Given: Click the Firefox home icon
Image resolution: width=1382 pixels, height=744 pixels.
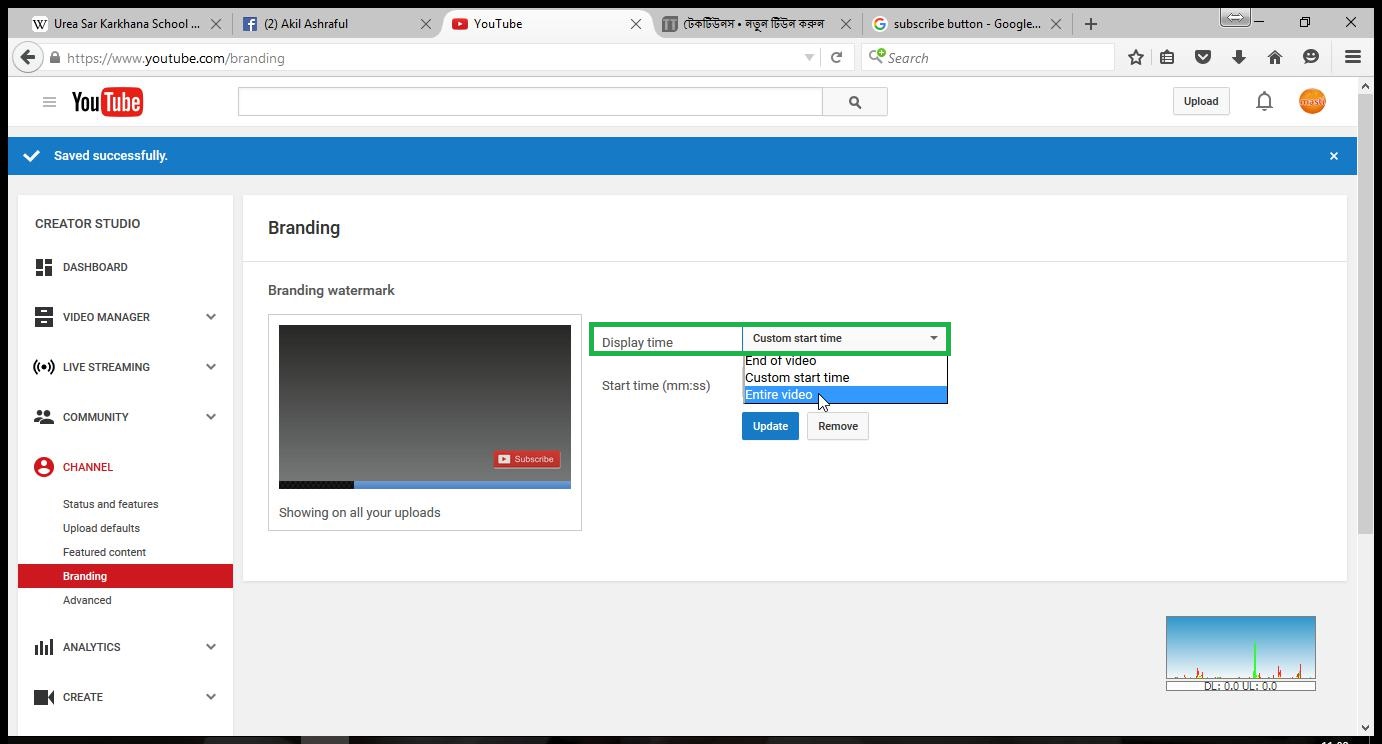Looking at the screenshot, I should pyautogui.click(x=1275, y=58).
